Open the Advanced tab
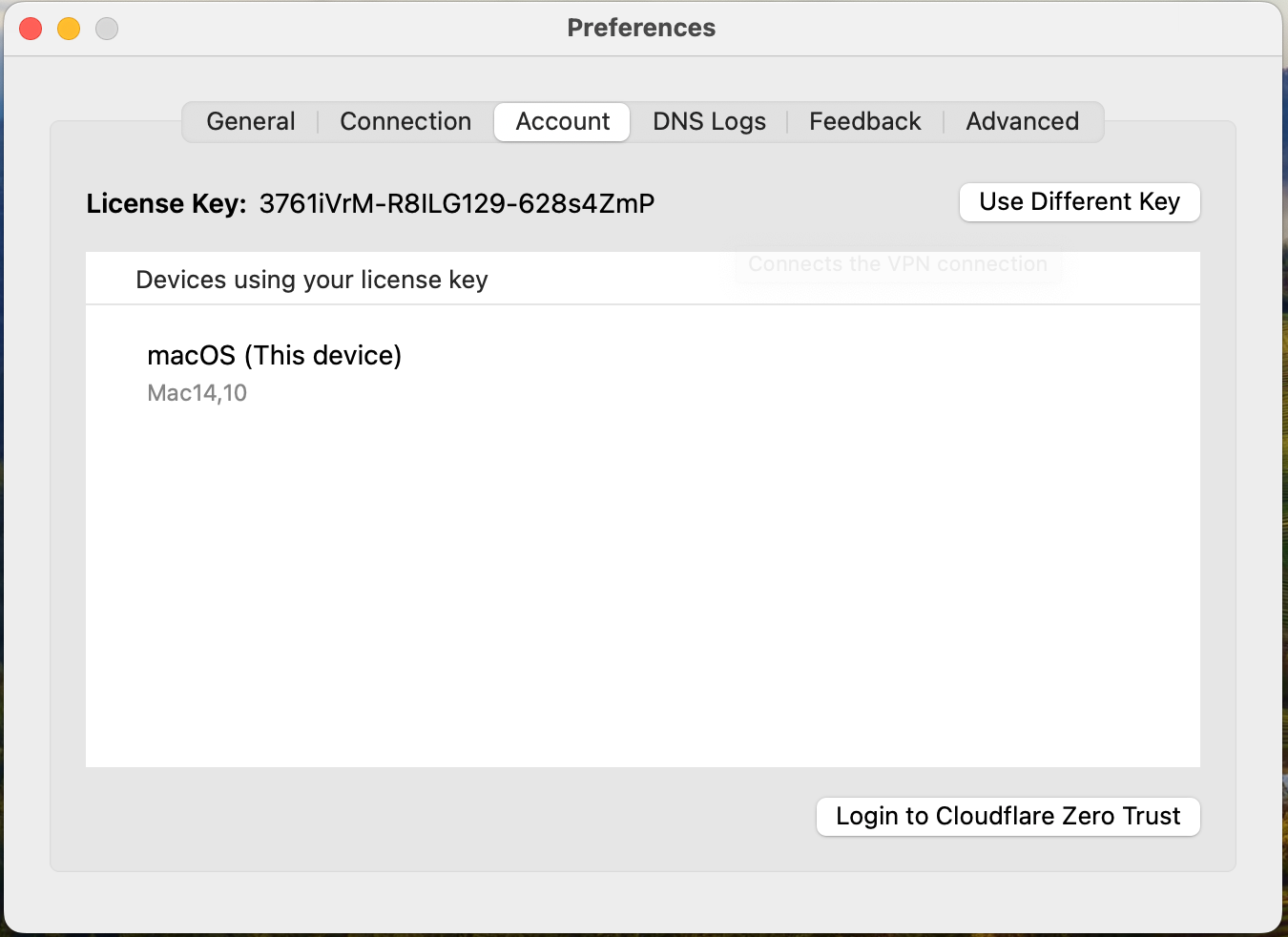The height and width of the screenshot is (937, 1288). [x=1022, y=121]
